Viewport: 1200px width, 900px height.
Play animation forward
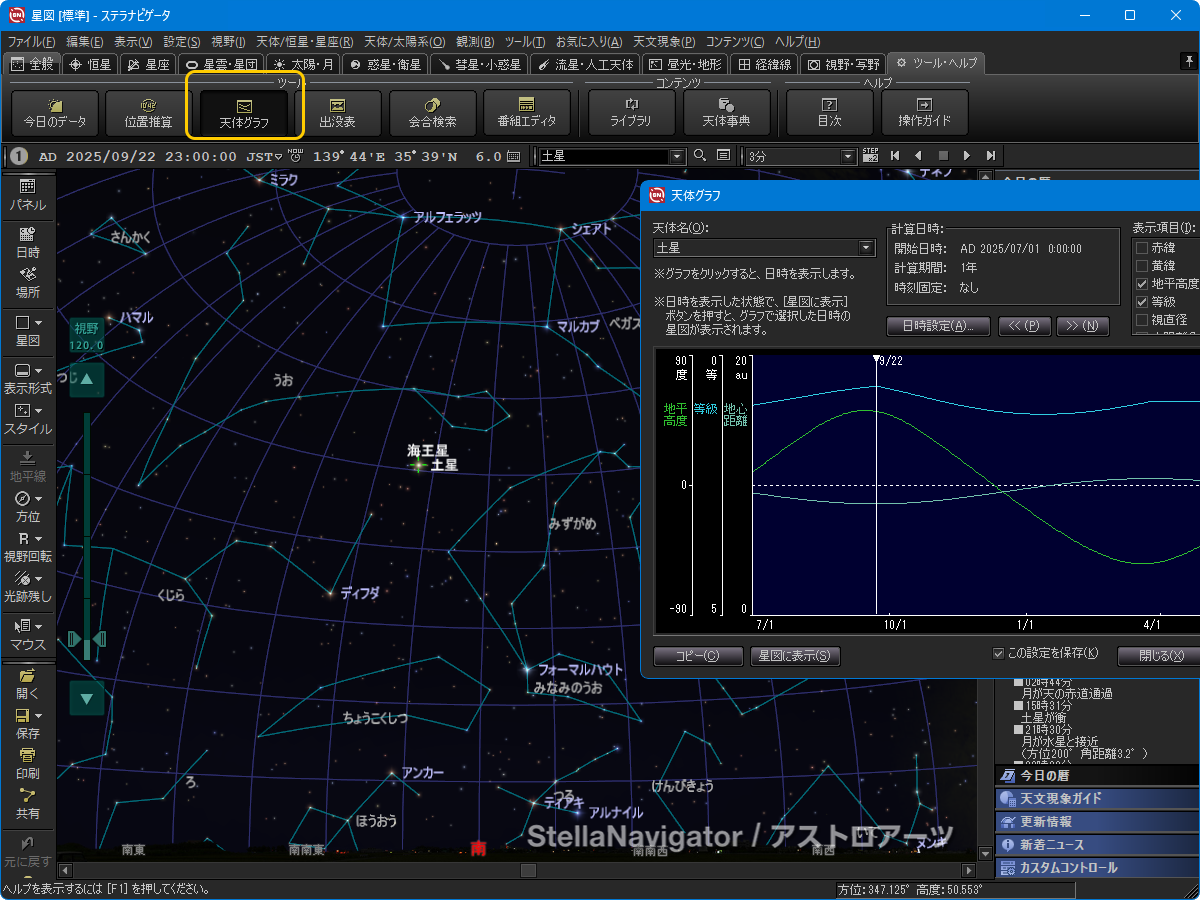tap(966, 156)
